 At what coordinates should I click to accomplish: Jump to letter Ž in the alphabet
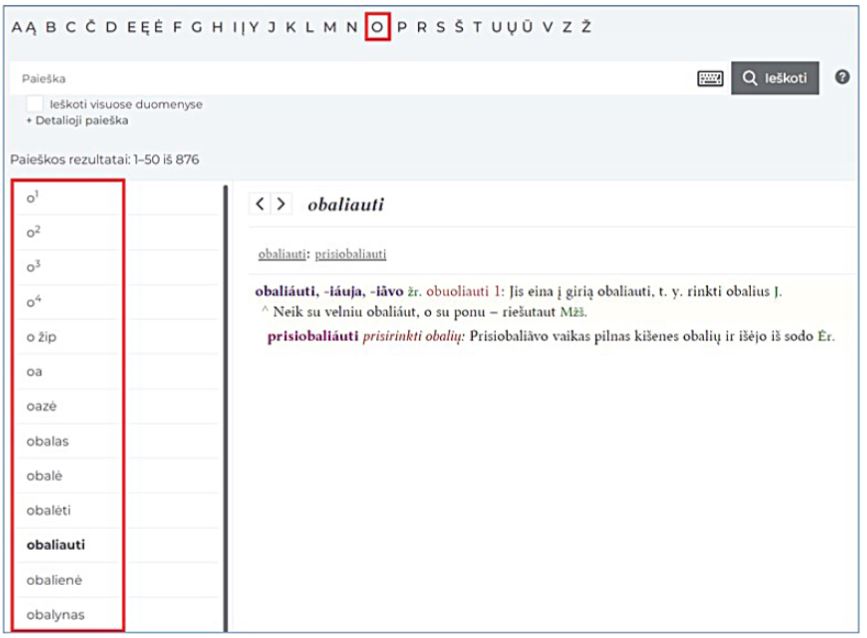coord(586,27)
